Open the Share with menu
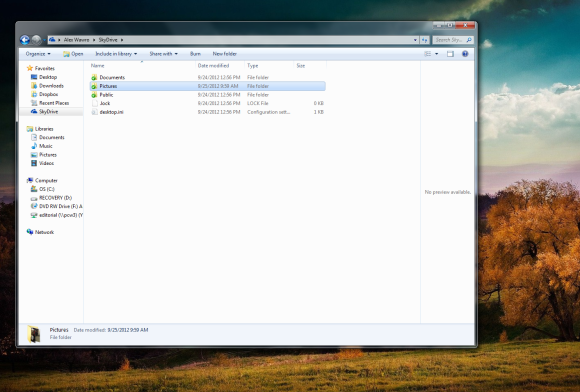 pyautogui.click(x=163, y=54)
